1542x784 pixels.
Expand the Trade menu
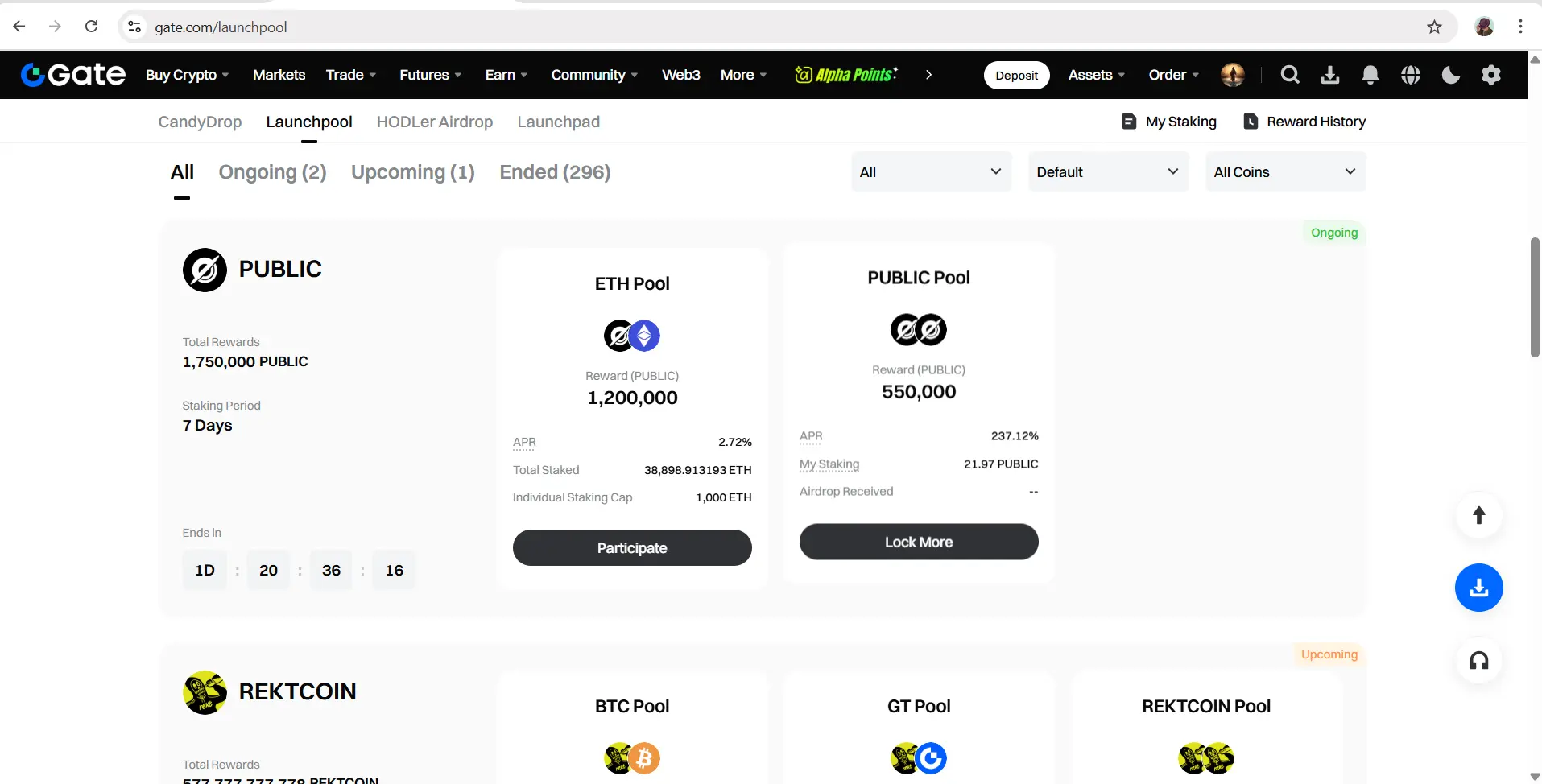[351, 75]
